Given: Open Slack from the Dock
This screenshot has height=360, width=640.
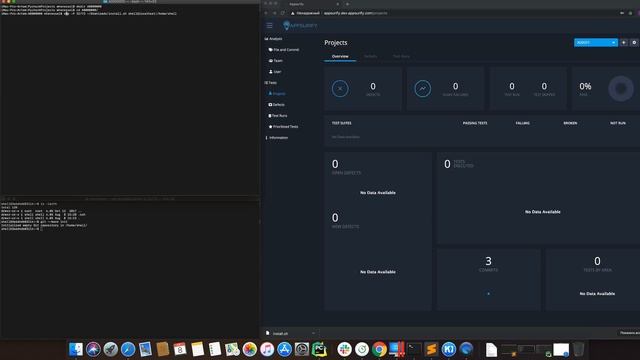Looking at the screenshot, I should [x=344, y=349].
